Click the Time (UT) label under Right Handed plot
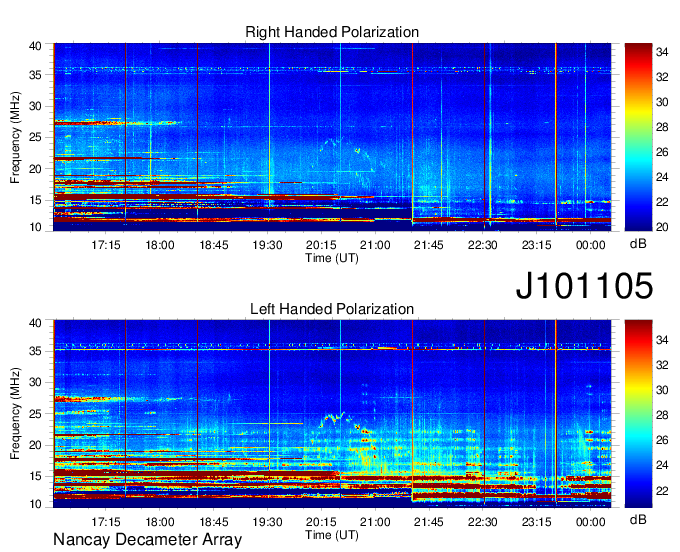The height and width of the screenshot is (552, 680). pyautogui.click(x=332, y=258)
